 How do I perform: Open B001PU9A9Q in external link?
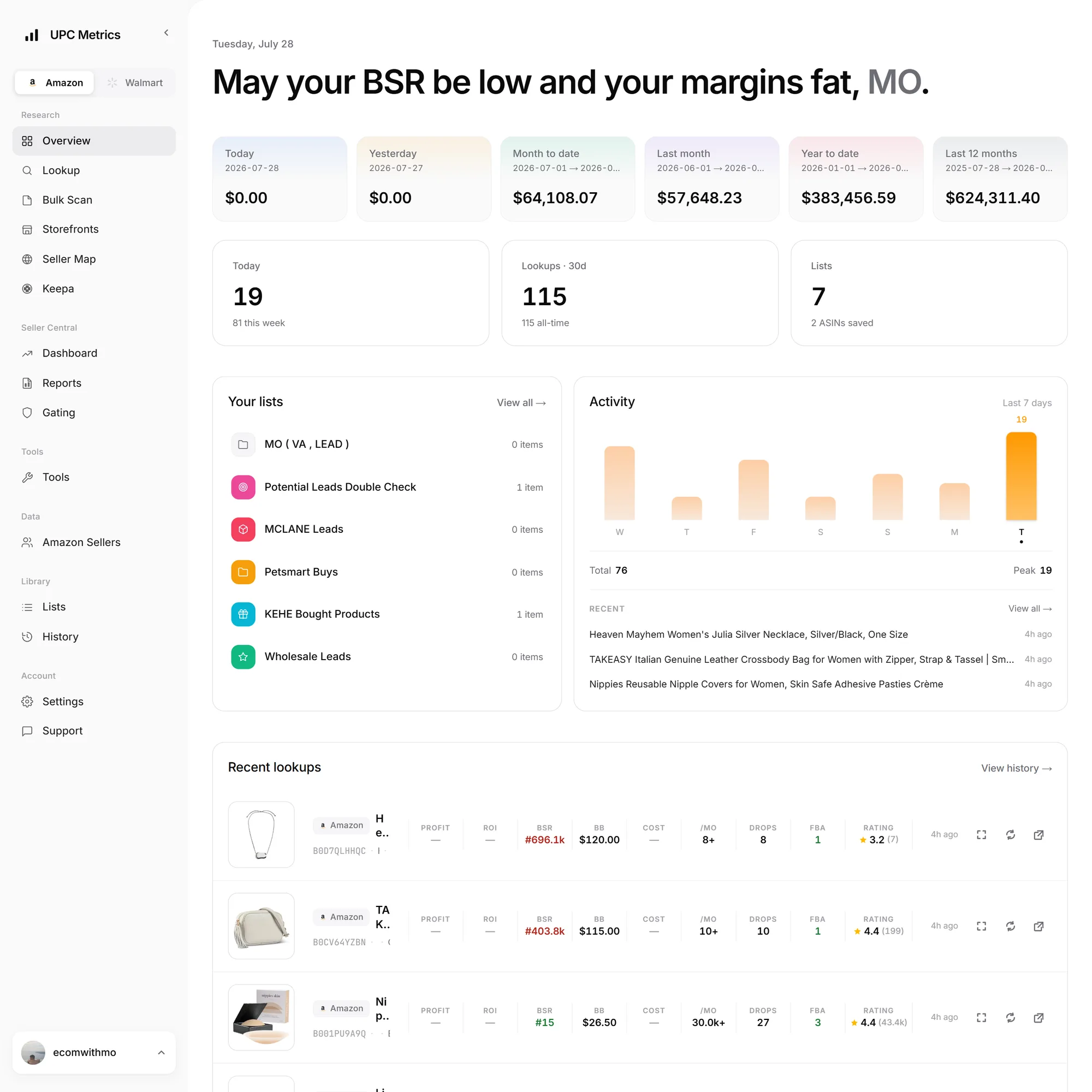[x=1039, y=1017]
